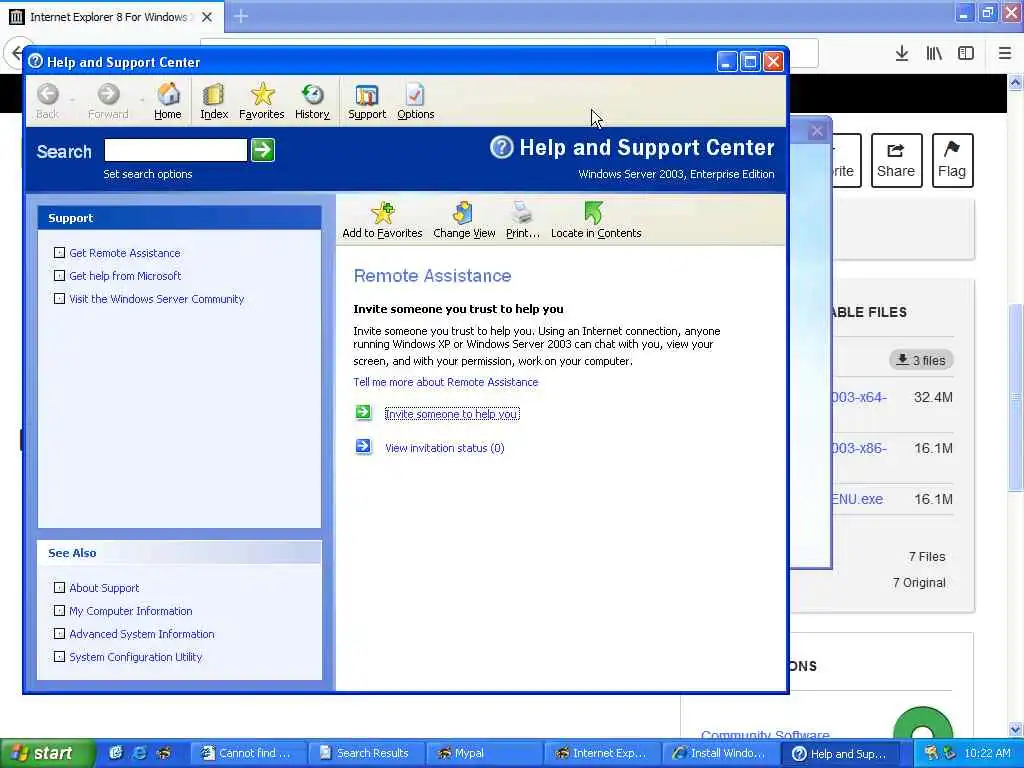Image resolution: width=1024 pixels, height=768 pixels.
Task: Click the Forward arrow button
Action: click(x=108, y=101)
